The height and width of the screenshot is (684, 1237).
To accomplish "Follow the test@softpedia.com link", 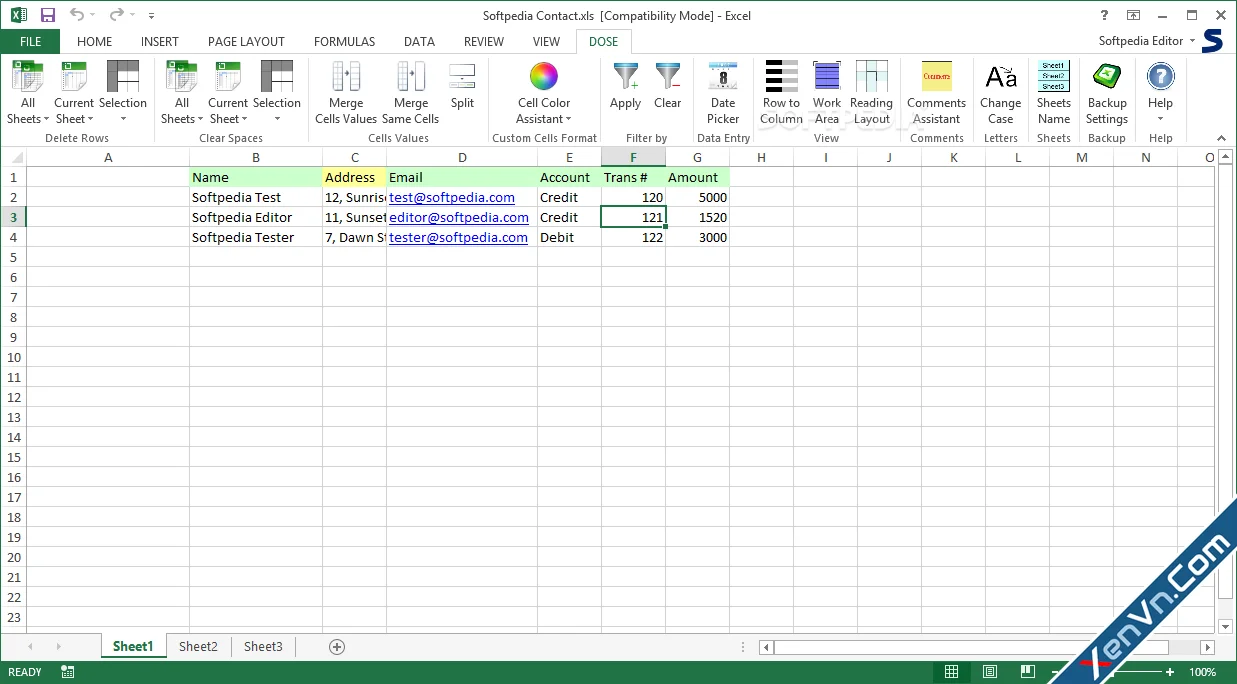I will coord(452,197).
